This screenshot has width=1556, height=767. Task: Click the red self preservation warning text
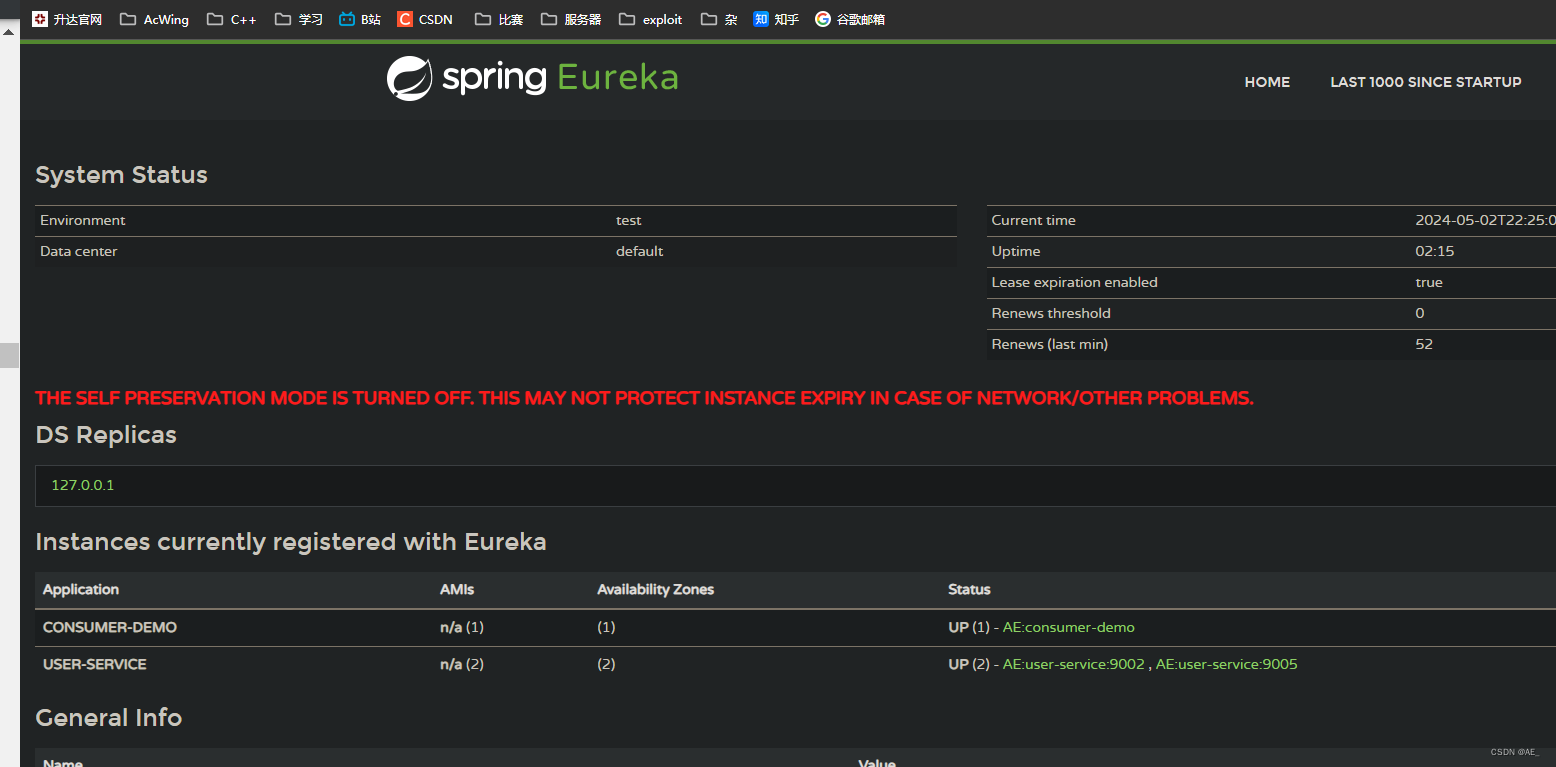644,398
